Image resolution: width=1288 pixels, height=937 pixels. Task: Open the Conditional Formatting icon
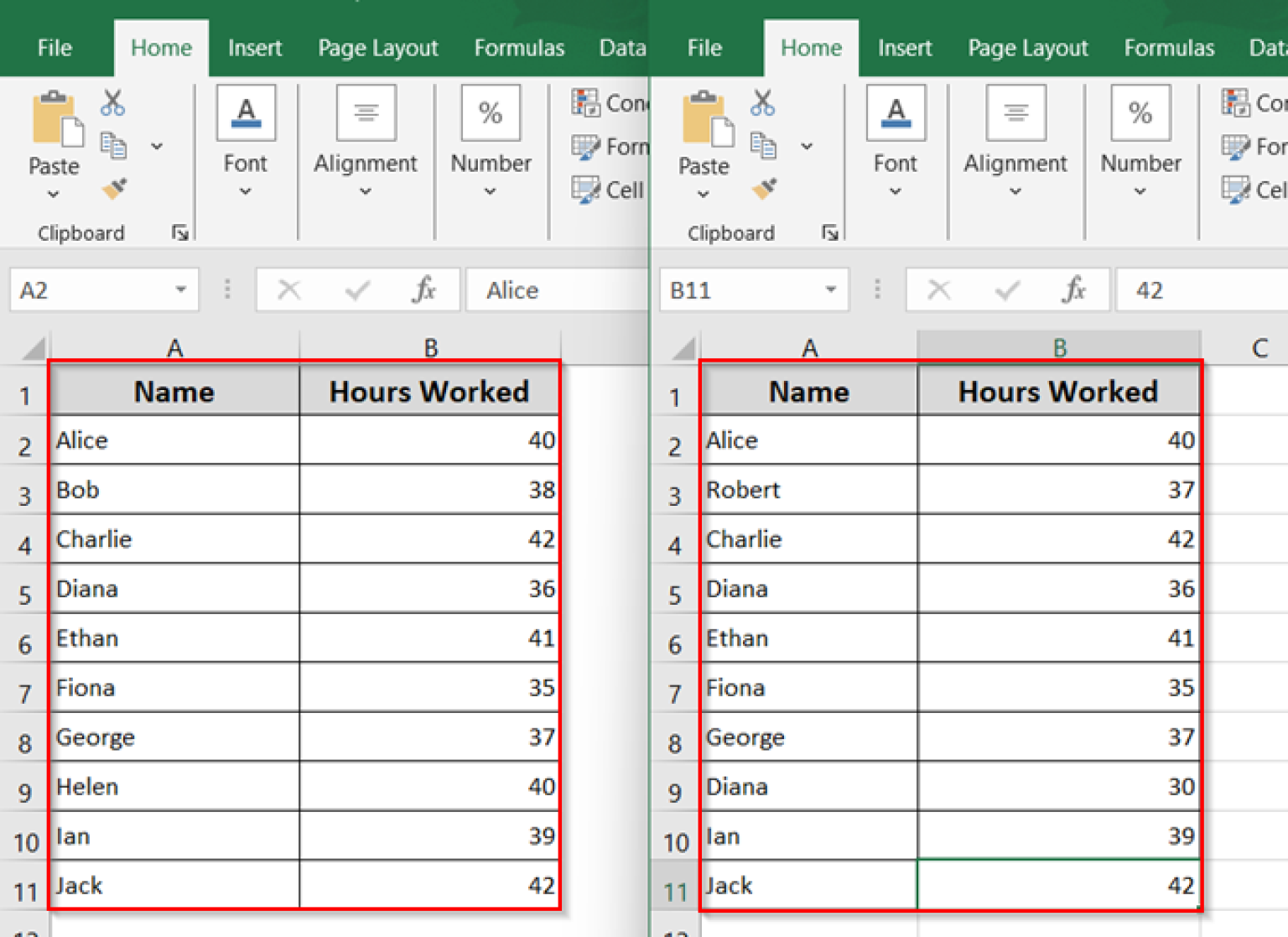(x=584, y=102)
